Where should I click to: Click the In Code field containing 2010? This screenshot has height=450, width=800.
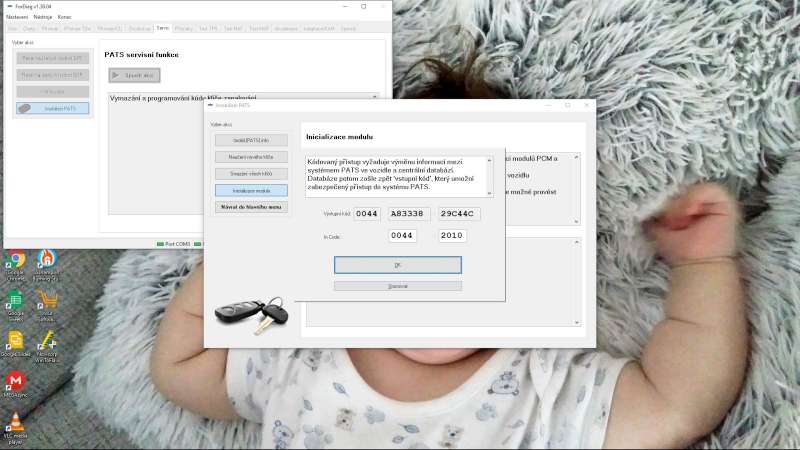pos(452,236)
